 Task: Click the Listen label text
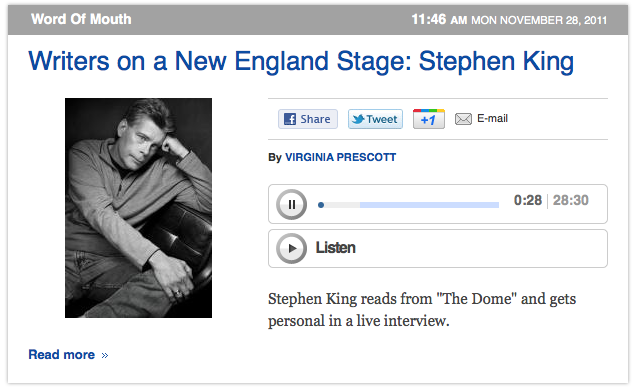[x=335, y=248]
